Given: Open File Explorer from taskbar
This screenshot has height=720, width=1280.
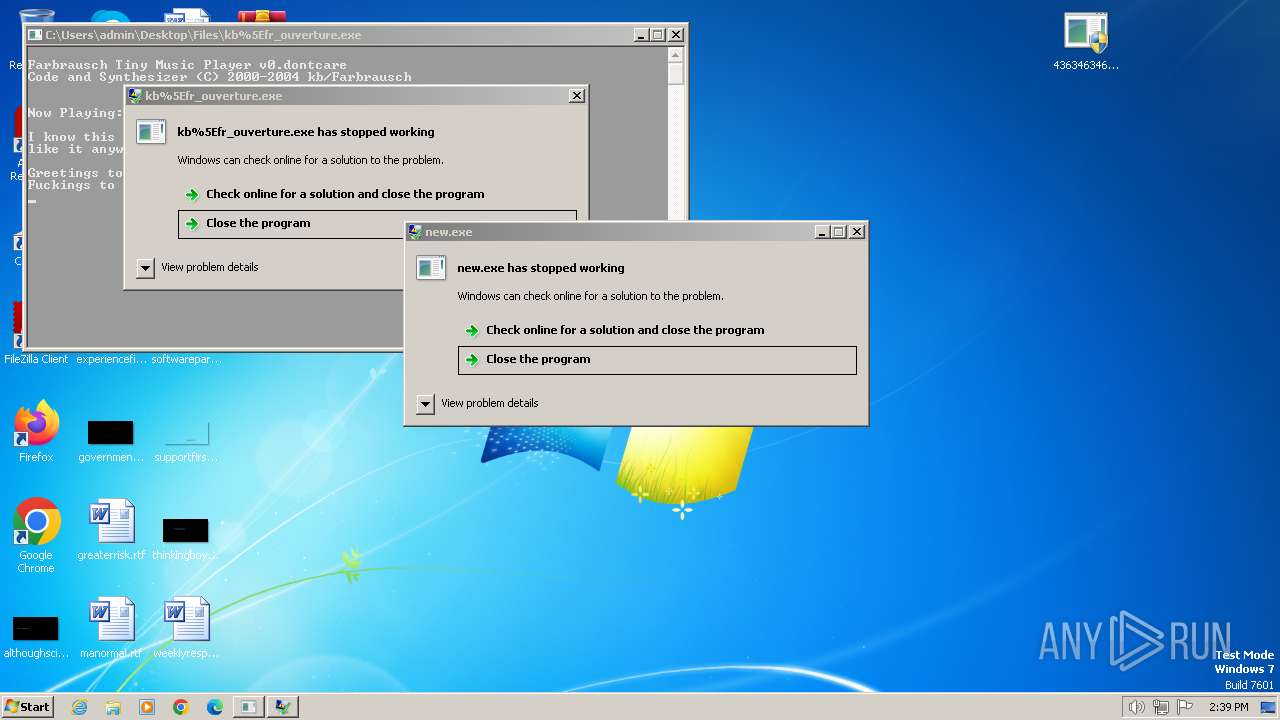Looking at the screenshot, I should pos(113,707).
